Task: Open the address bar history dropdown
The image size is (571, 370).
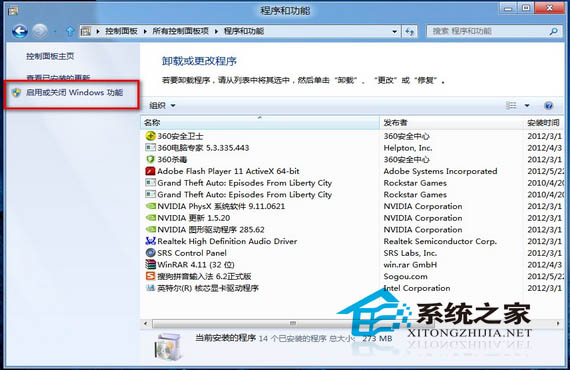Action: pyautogui.click(x=394, y=32)
